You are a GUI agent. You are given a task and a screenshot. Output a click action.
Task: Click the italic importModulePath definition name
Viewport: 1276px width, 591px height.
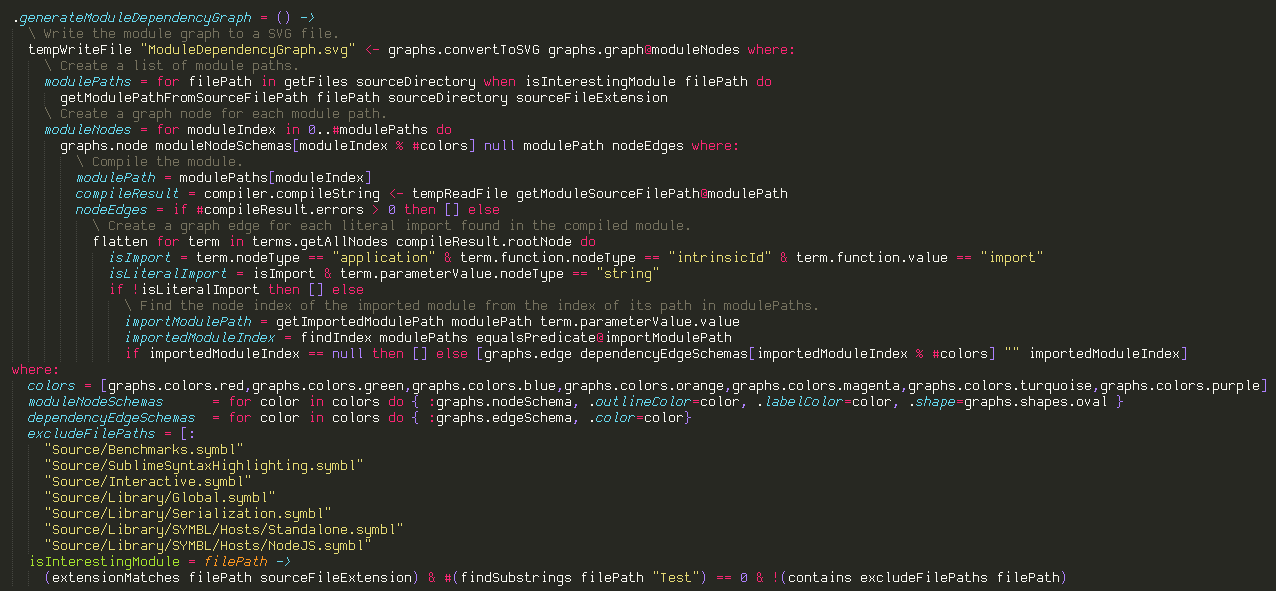pyautogui.click(x=188, y=321)
